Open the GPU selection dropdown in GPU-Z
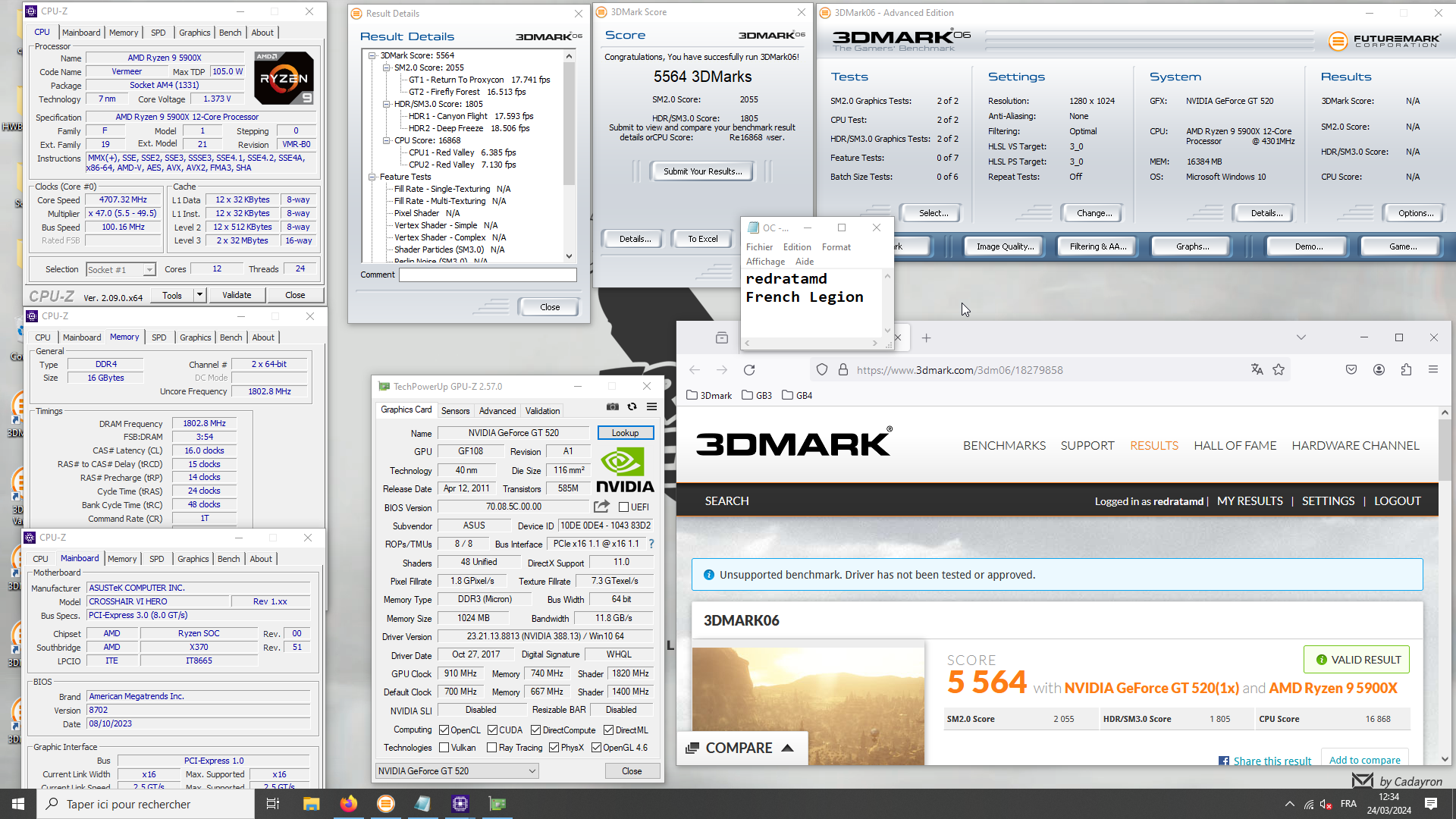 click(x=457, y=770)
